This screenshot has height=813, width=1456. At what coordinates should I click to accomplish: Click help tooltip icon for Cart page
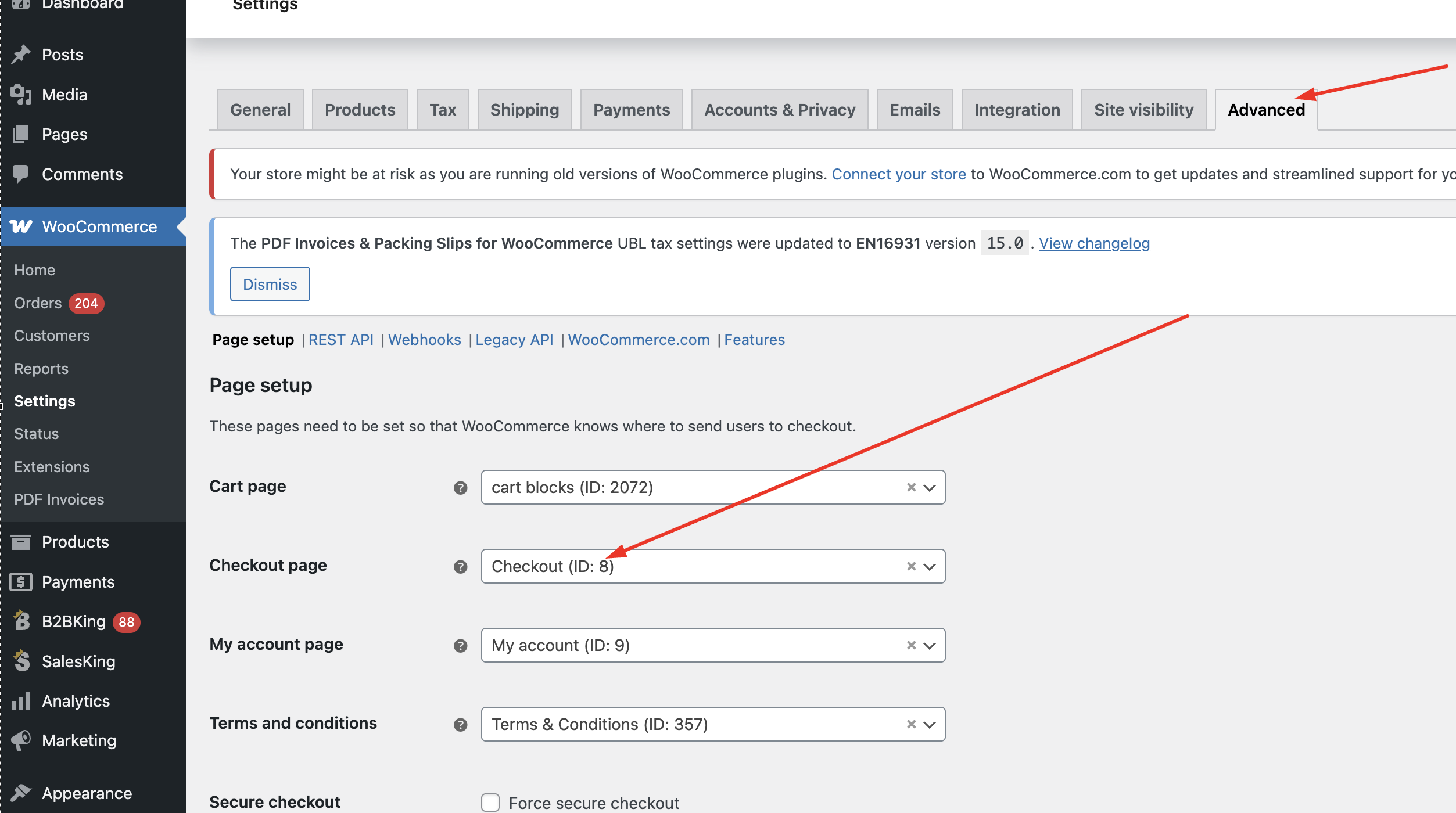(x=461, y=488)
